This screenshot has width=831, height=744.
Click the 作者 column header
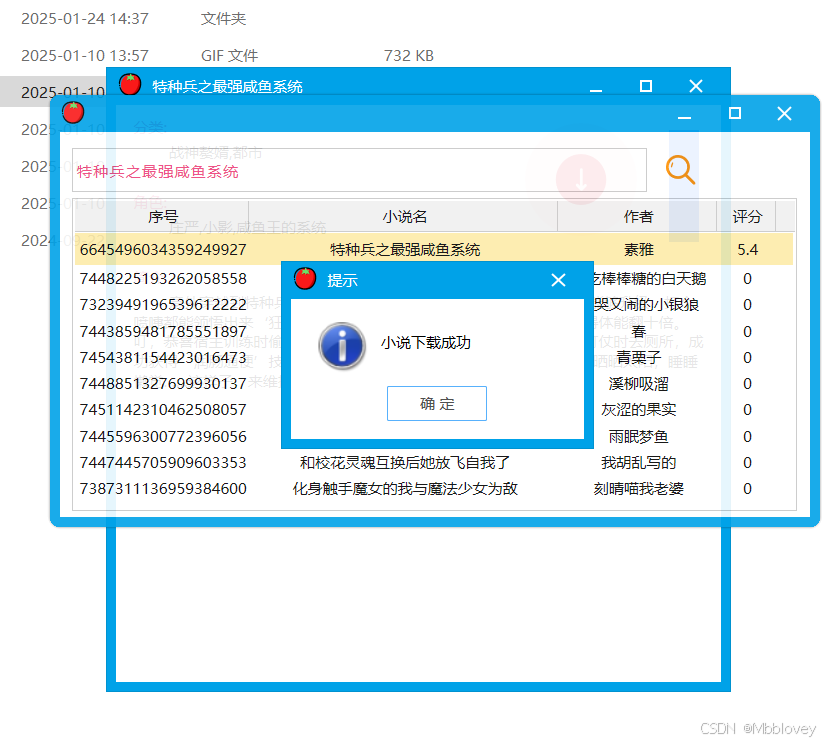[x=638, y=217]
